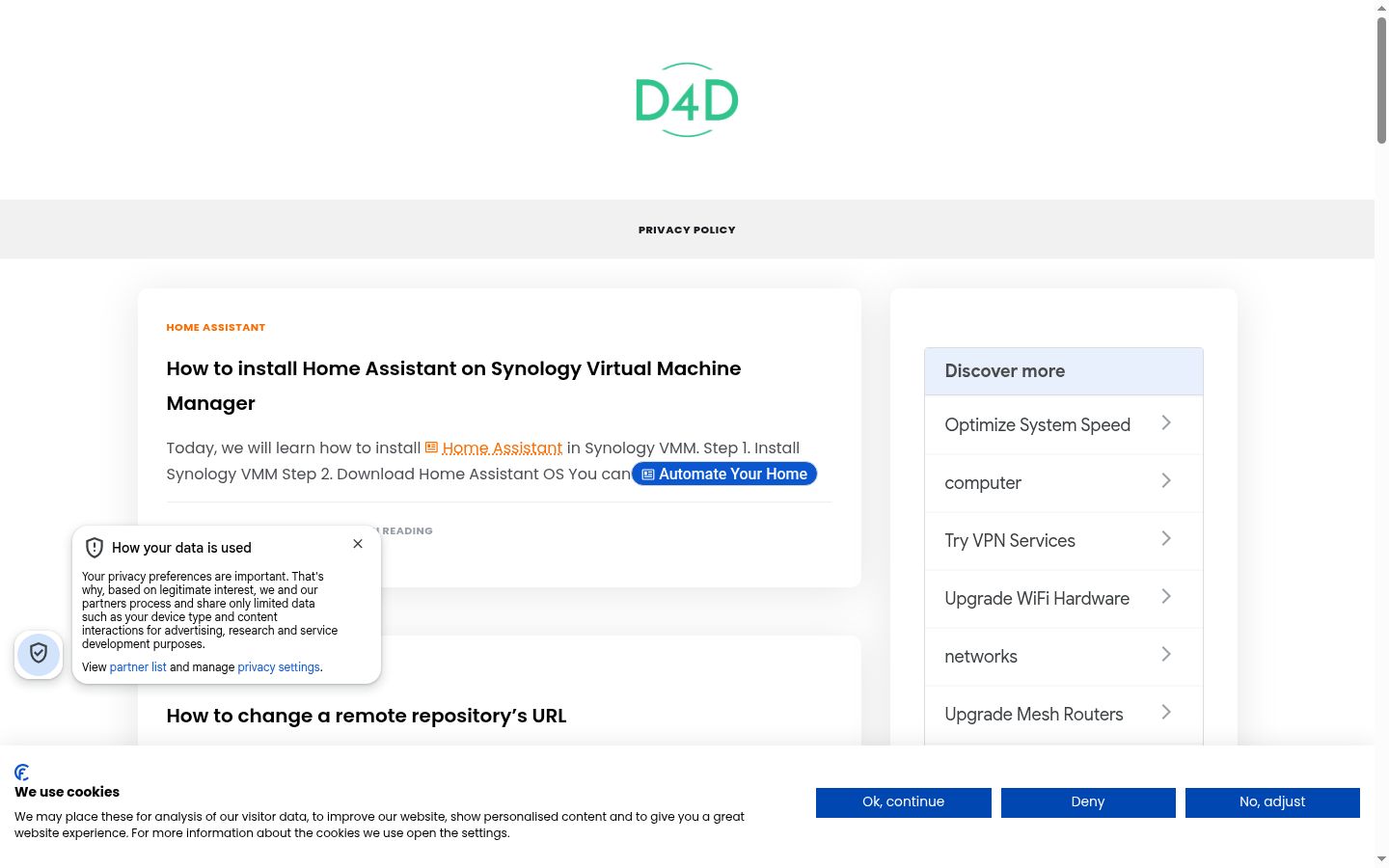The image size is (1389, 868).
Task: Choose No, adjust cookie settings
Action: pyautogui.click(x=1272, y=802)
